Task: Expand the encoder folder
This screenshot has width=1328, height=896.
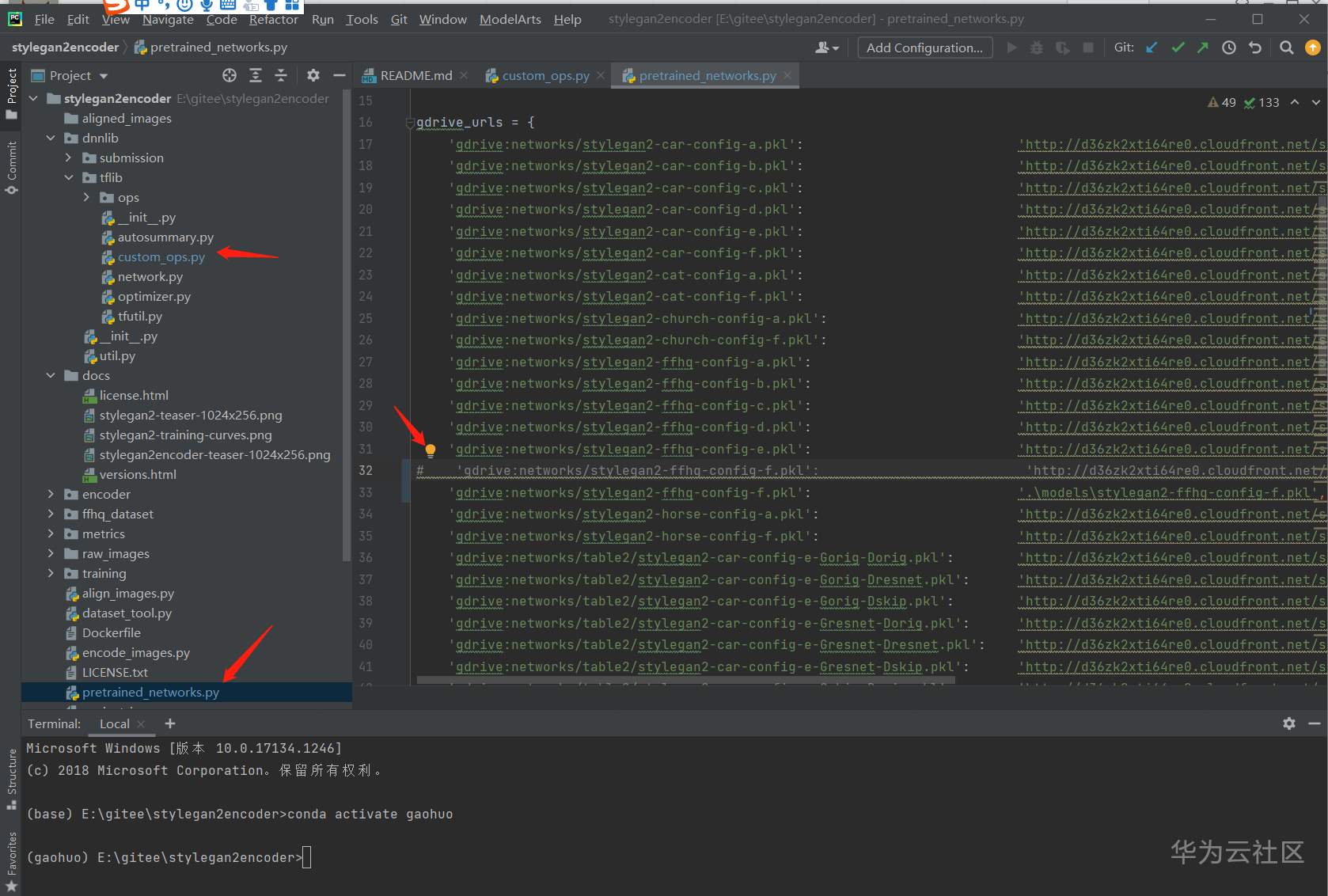Action: [51, 494]
